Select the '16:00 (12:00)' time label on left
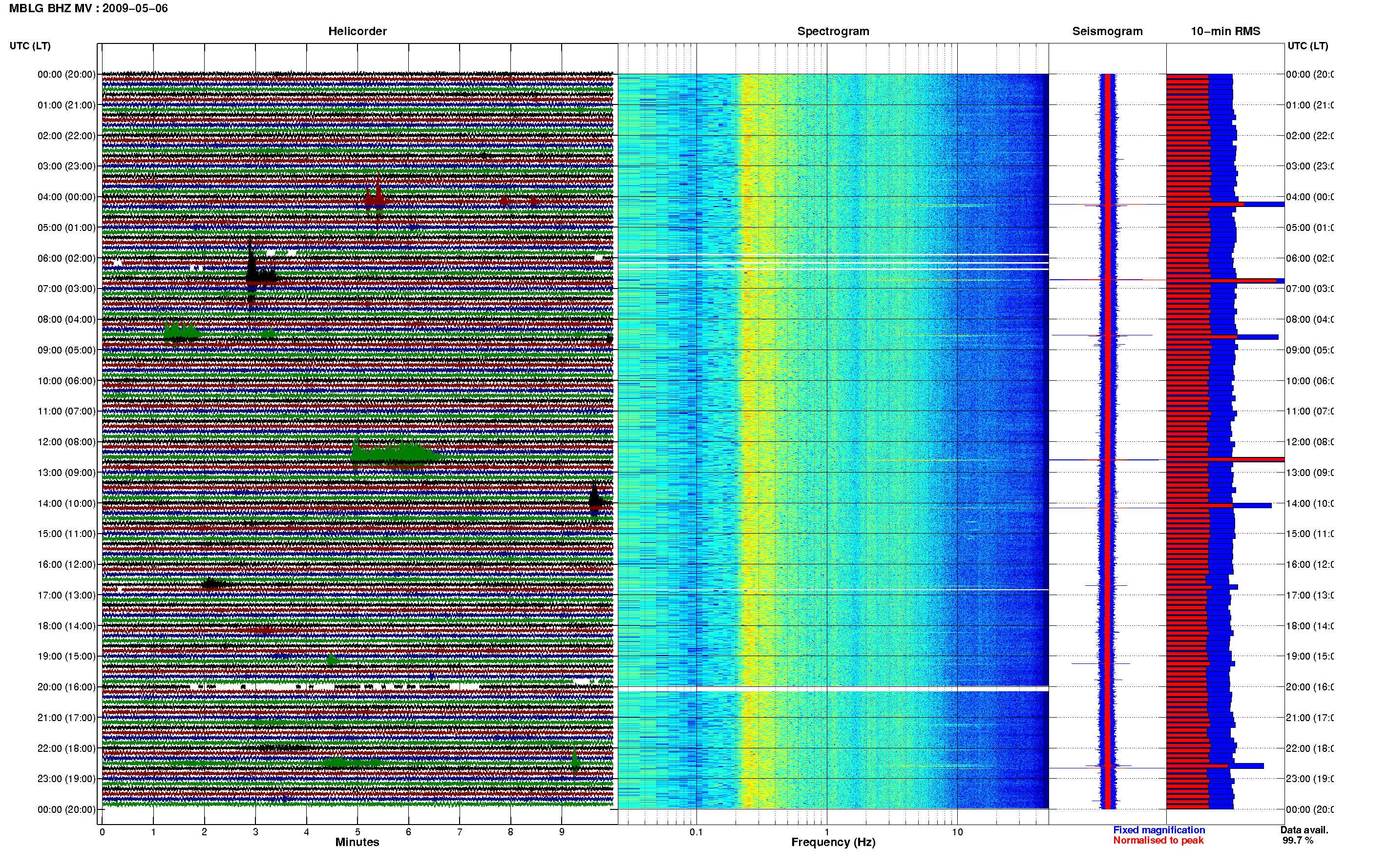Viewport: 1389px width, 868px height. click(x=66, y=564)
